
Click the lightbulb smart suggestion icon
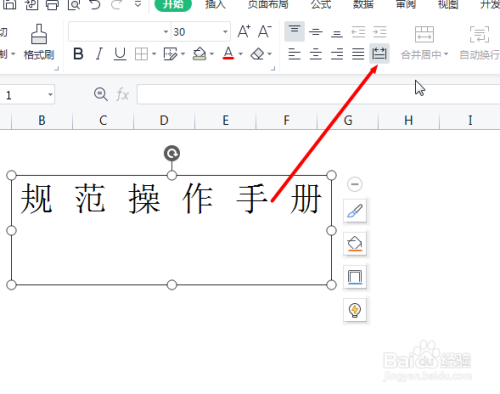click(355, 310)
